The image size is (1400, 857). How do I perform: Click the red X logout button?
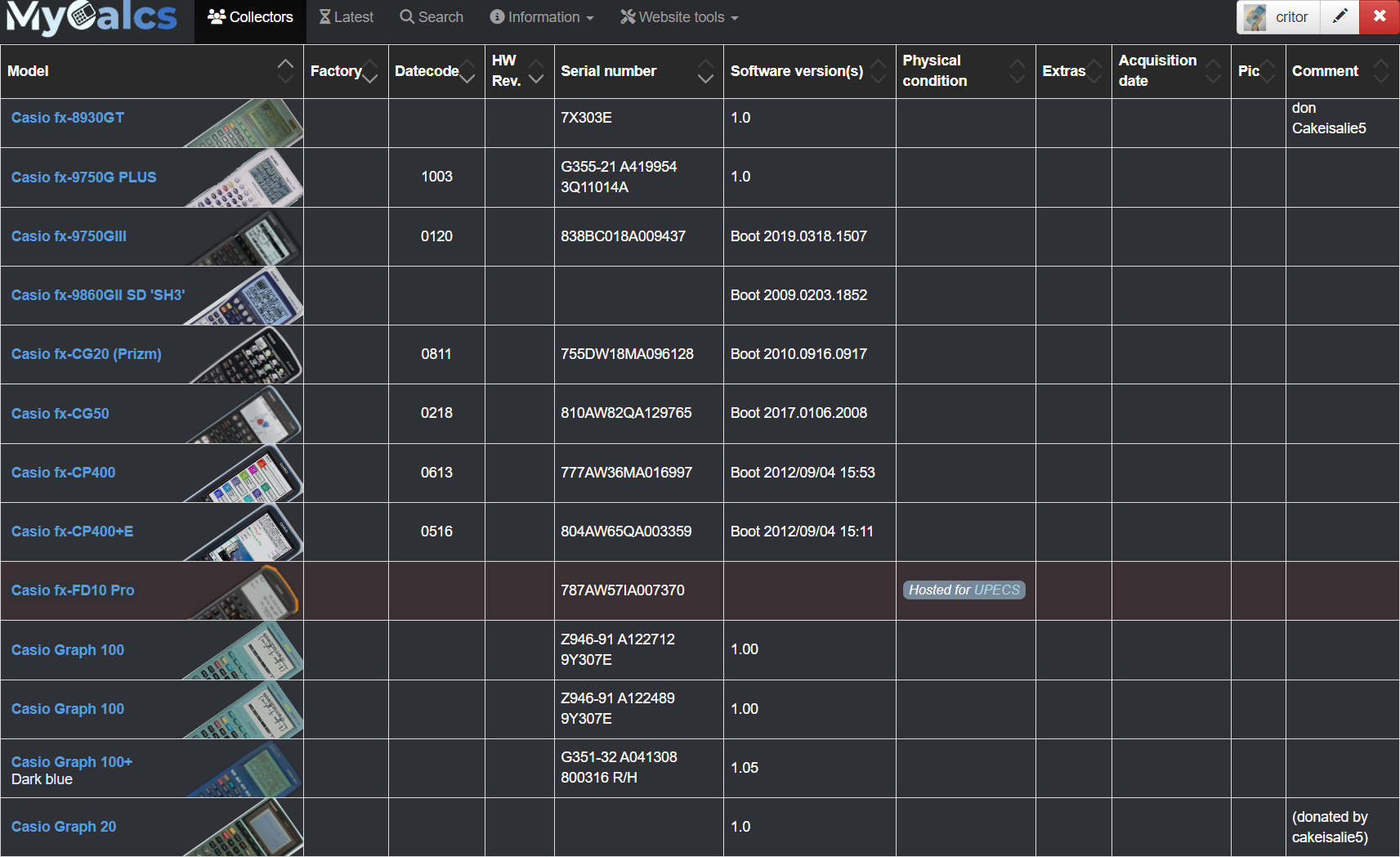click(1380, 17)
